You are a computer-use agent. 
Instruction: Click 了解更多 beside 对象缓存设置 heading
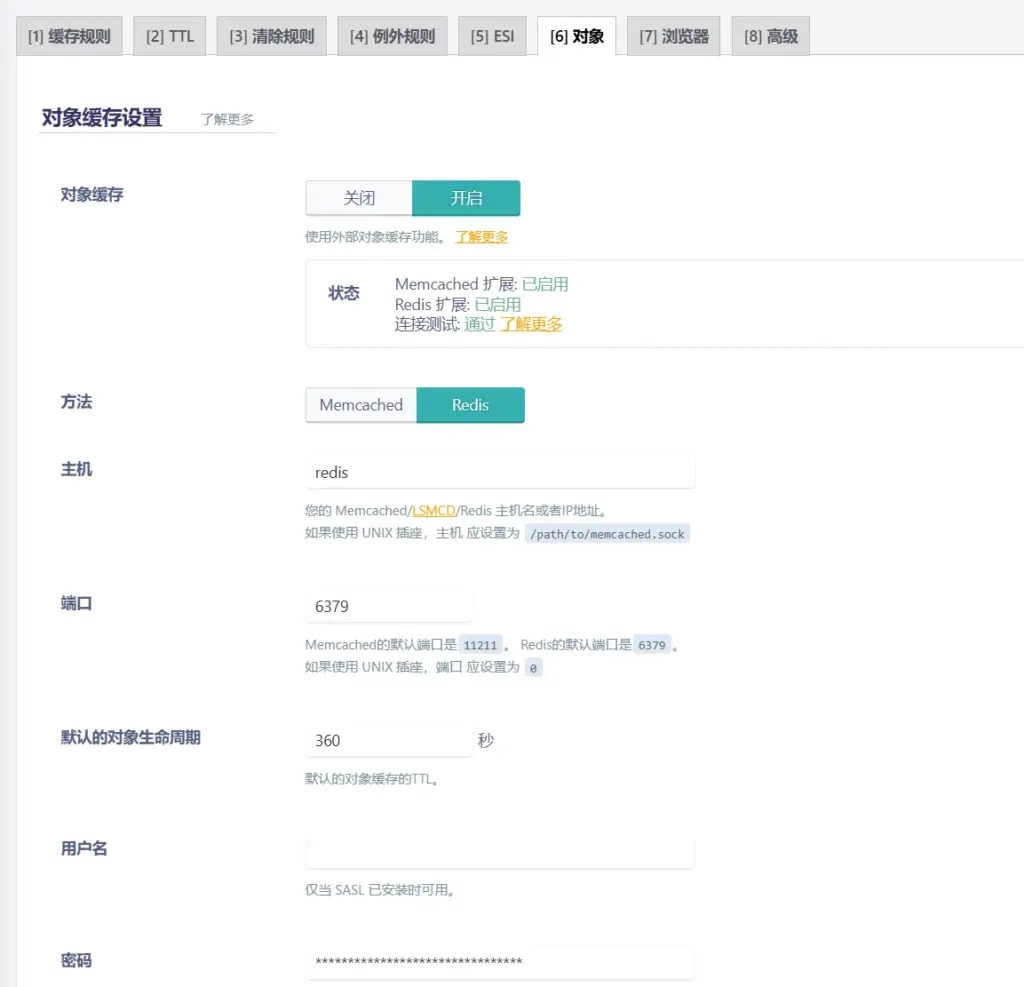tap(227, 119)
